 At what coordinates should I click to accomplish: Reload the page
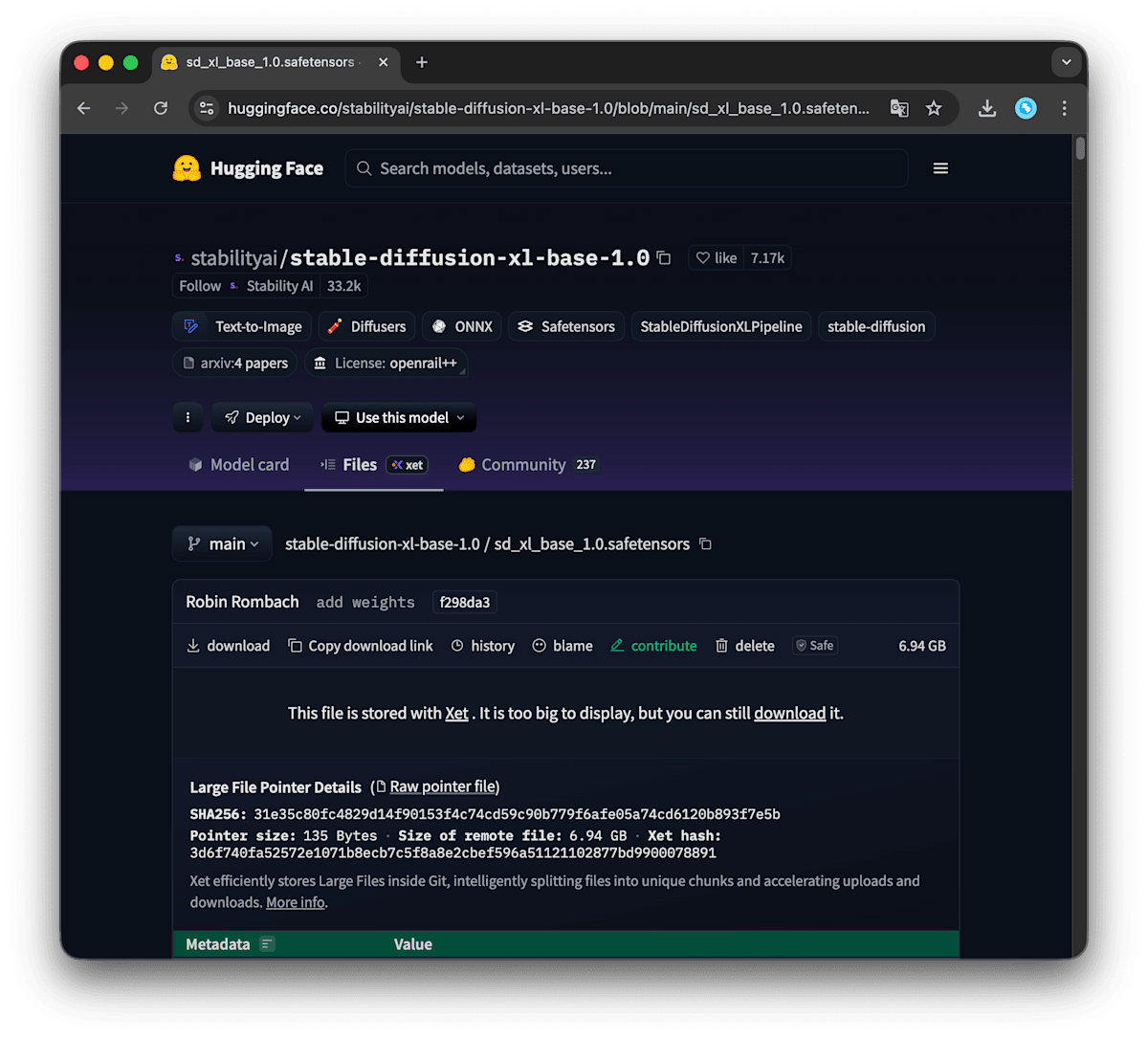[x=161, y=108]
